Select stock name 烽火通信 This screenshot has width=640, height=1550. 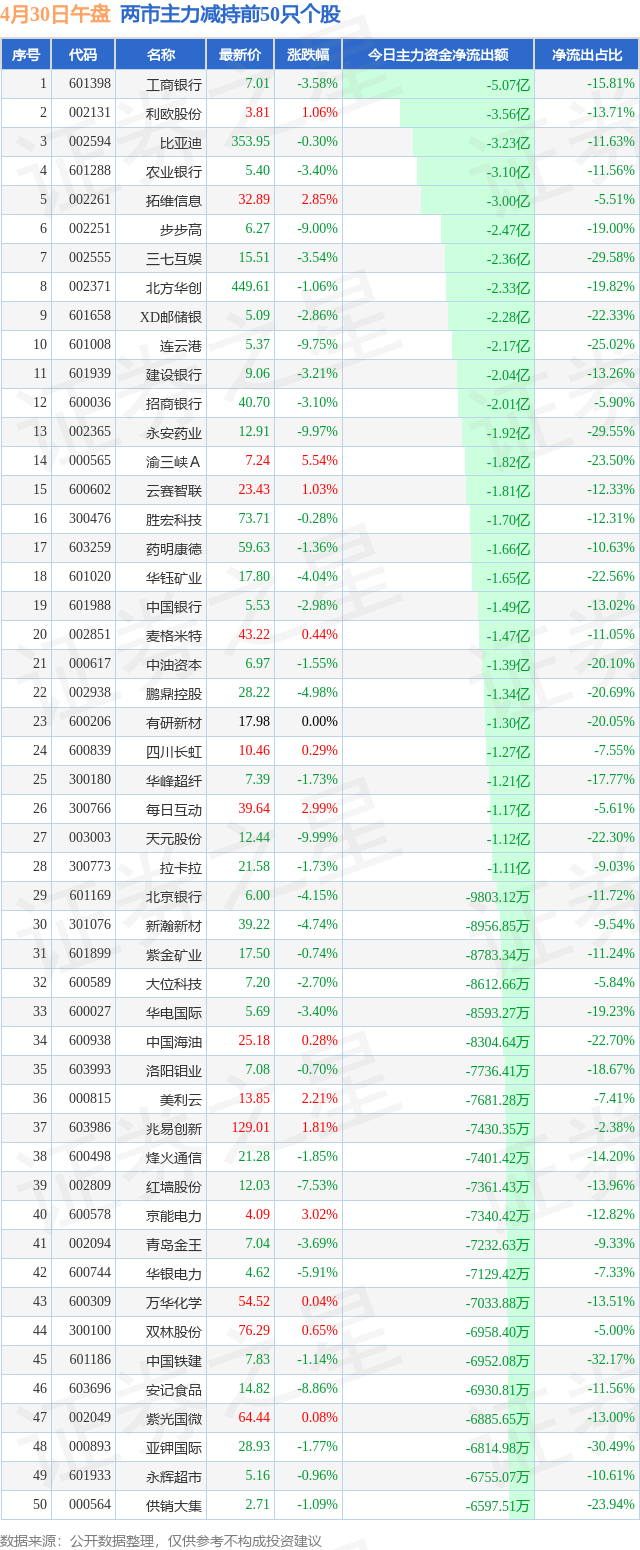[x=174, y=1157]
